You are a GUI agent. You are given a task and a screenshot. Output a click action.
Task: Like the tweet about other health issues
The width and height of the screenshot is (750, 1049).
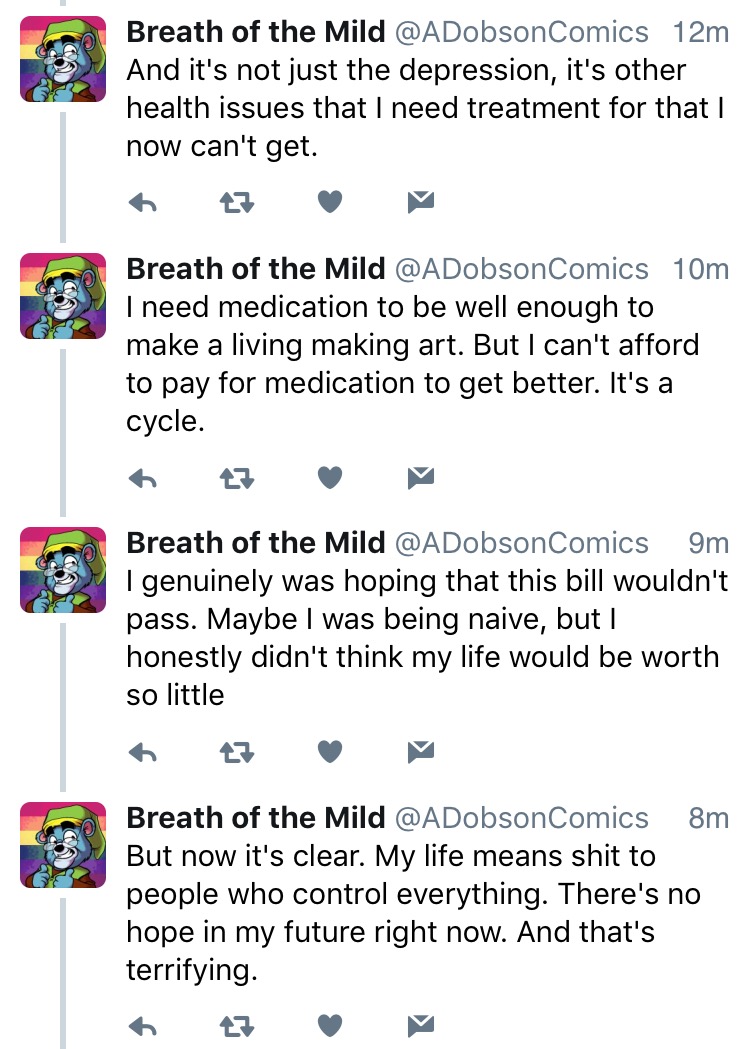(x=330, y=201)
